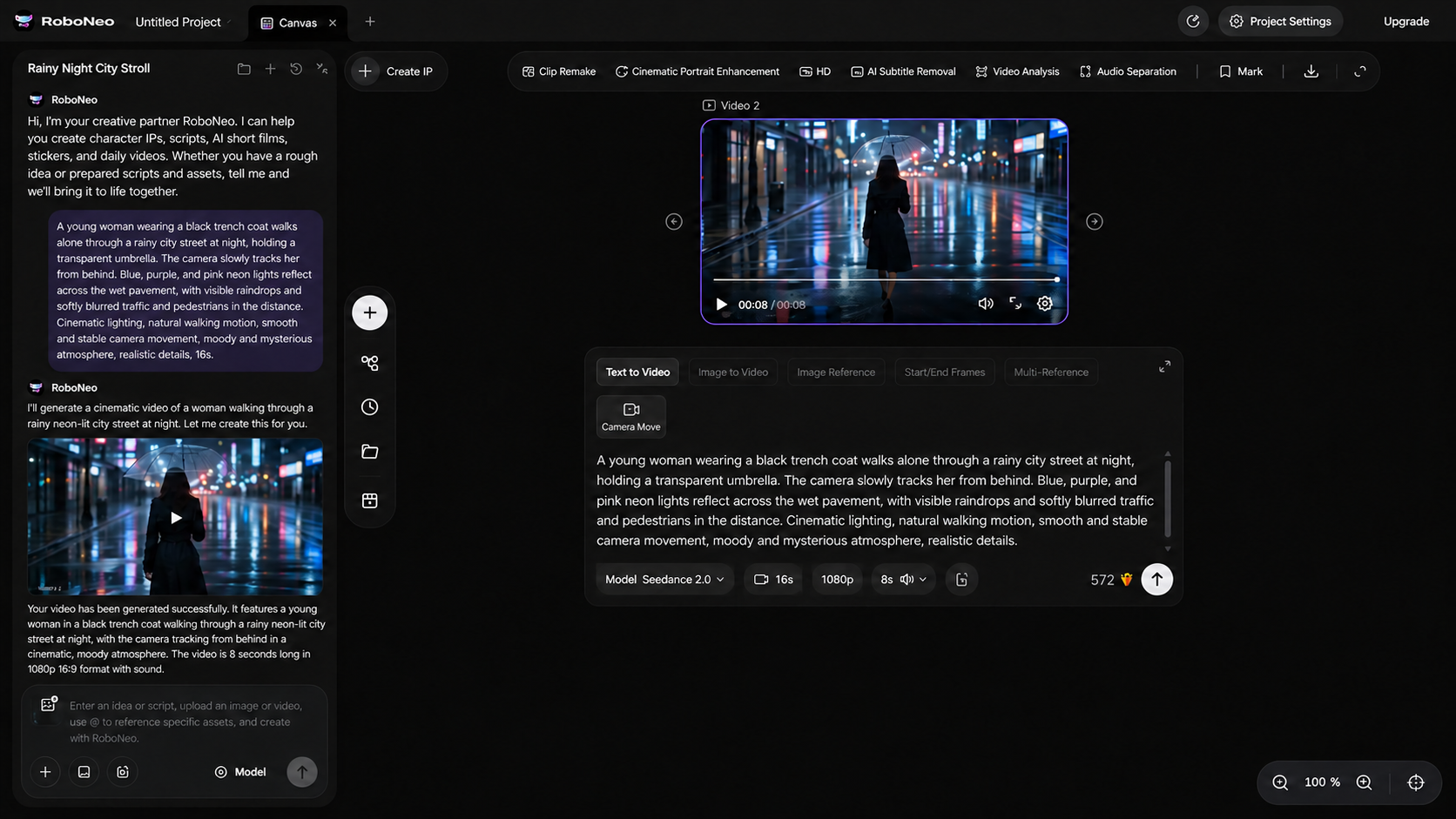Play Video 2 in the player
Screen dimensions: 1456x819
pos(721,305)
